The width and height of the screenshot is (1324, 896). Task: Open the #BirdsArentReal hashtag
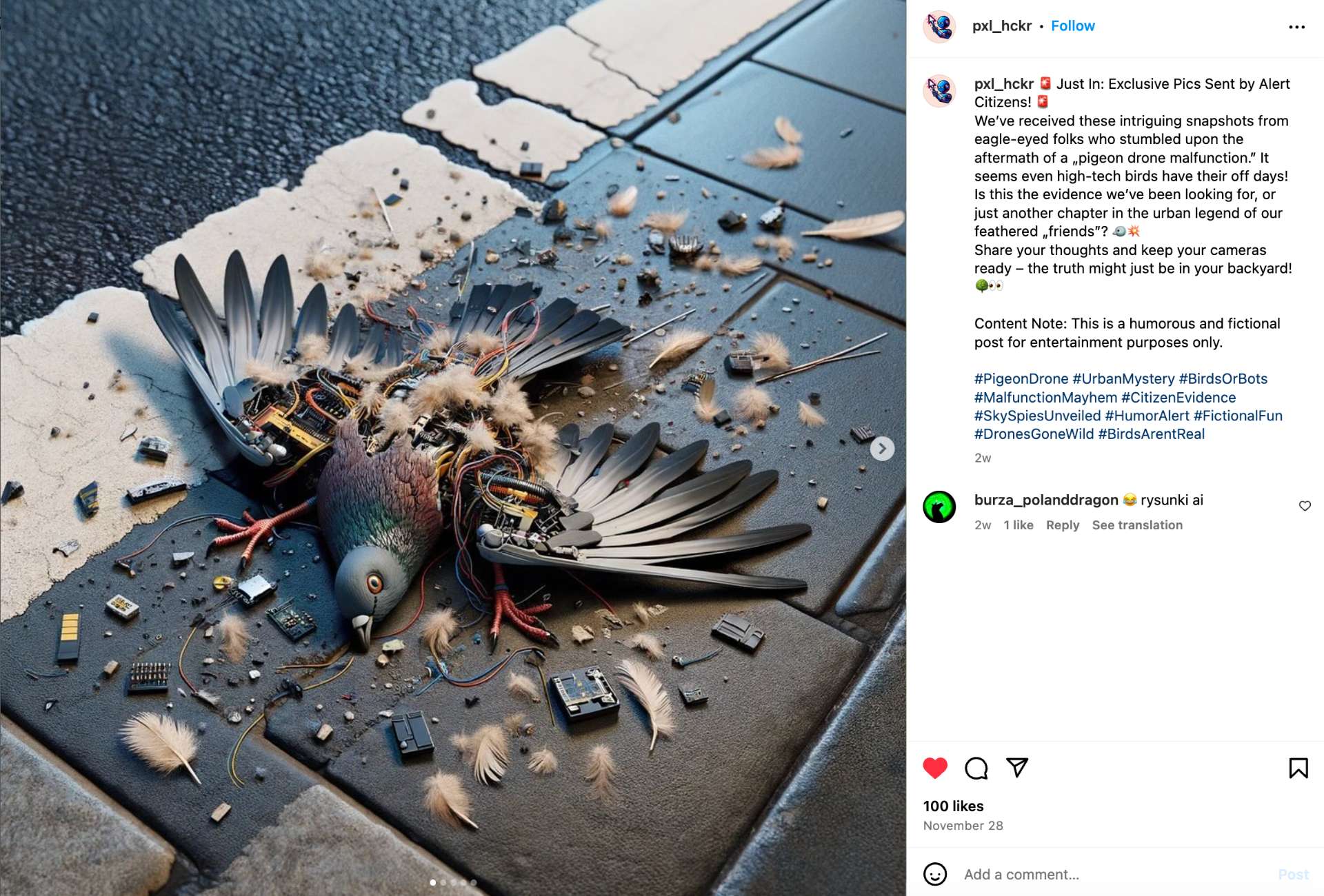[x=1152, y=434]
